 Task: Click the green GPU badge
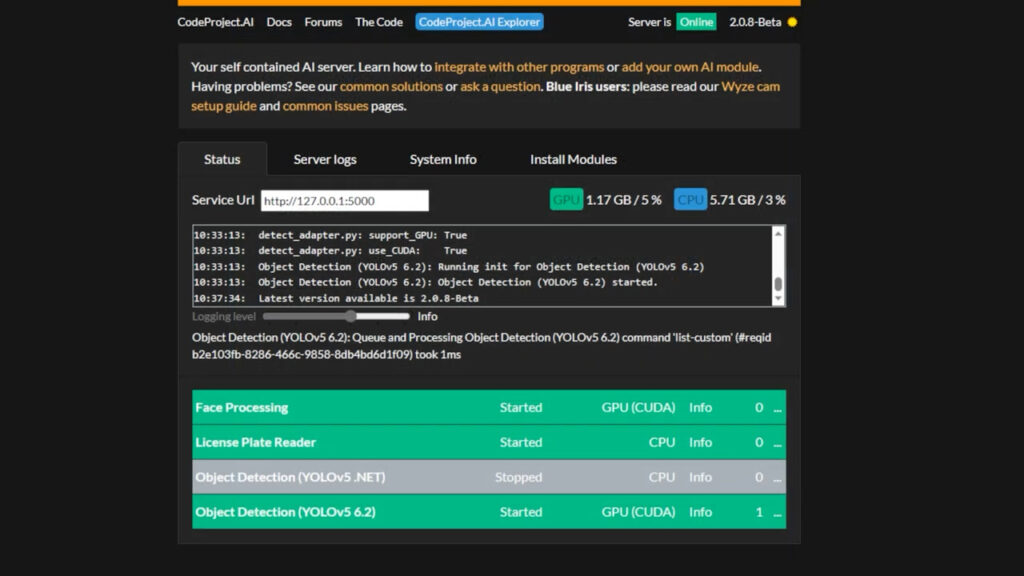click(566, 199)
